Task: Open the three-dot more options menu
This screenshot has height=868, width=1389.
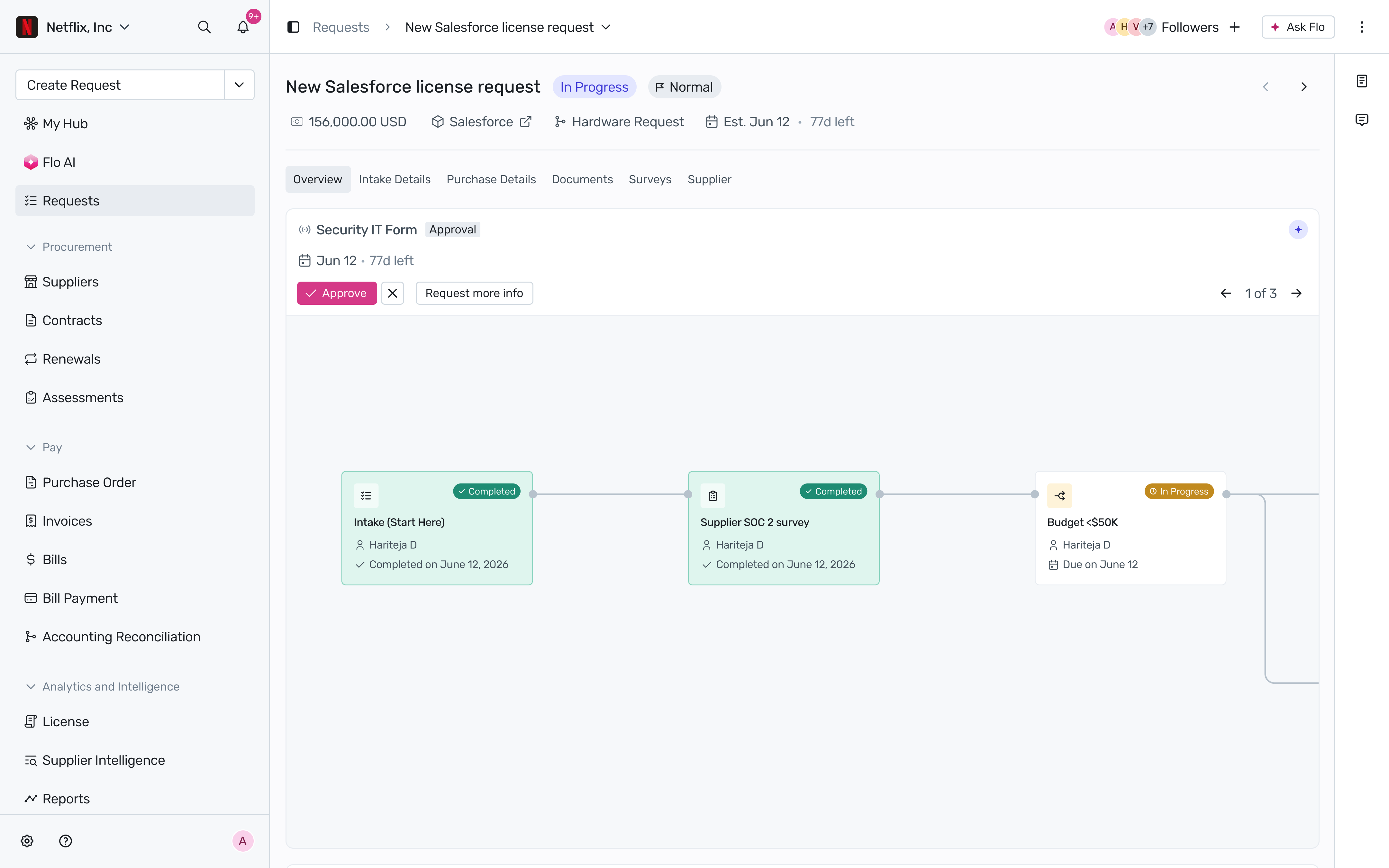Action: [1361, 27]
